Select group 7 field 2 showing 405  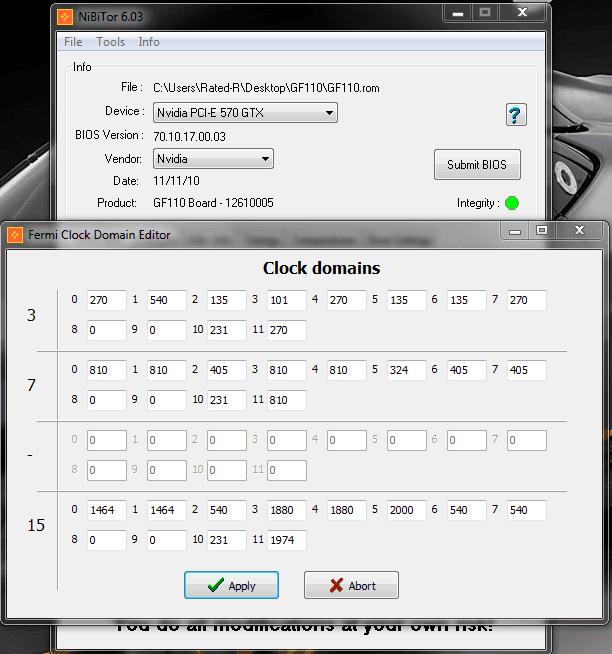(227, 370)
